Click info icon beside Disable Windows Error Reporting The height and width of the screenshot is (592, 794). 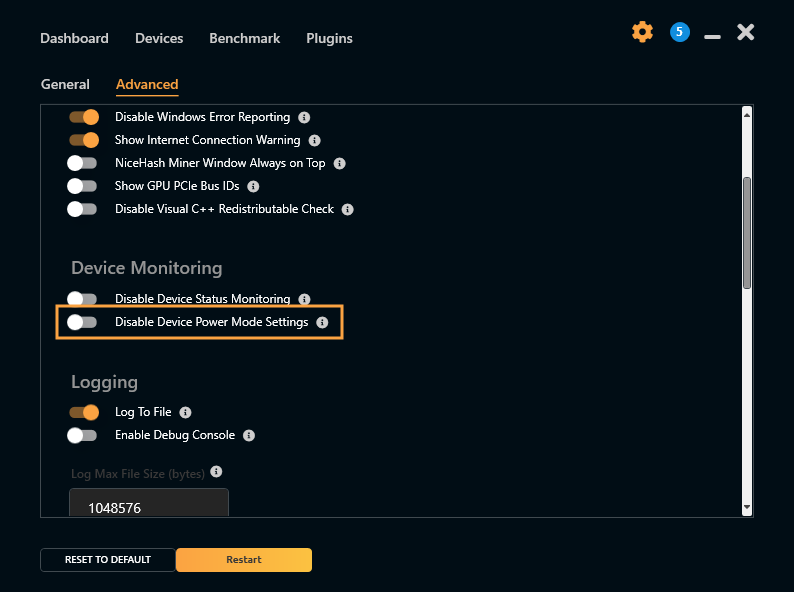(304, 117)
